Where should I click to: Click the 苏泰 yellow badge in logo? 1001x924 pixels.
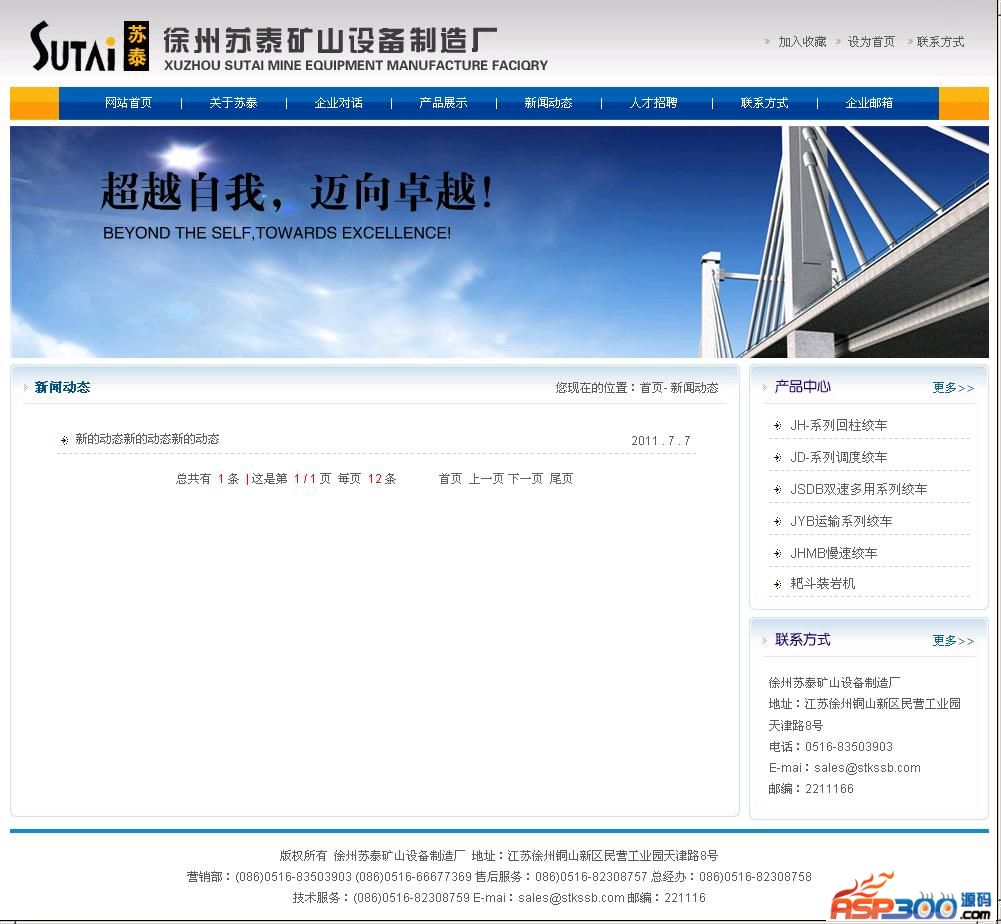coord(136,46)
